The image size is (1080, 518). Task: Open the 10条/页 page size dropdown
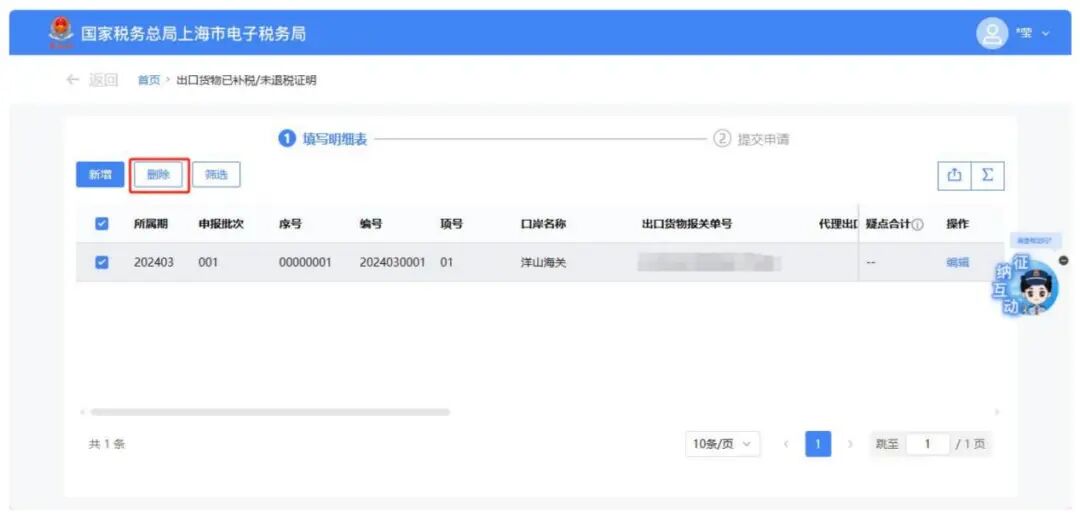[x=723, y=444]
